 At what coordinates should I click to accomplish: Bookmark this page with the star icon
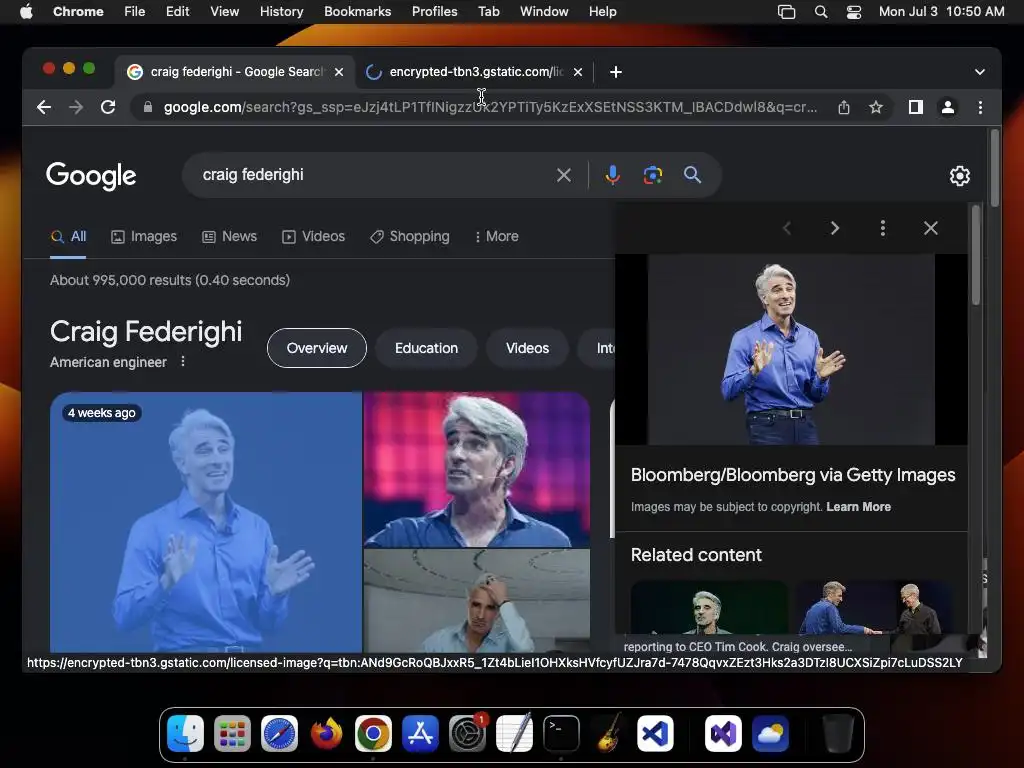[876, 107]
